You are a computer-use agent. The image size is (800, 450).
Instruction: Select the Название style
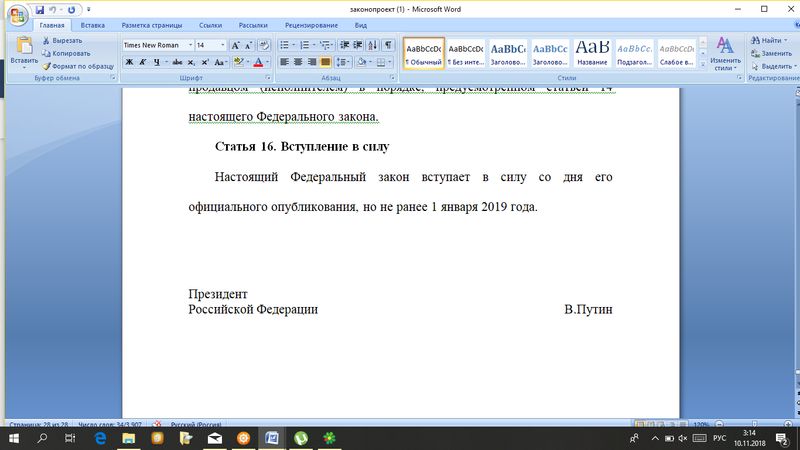coord(591,52)
